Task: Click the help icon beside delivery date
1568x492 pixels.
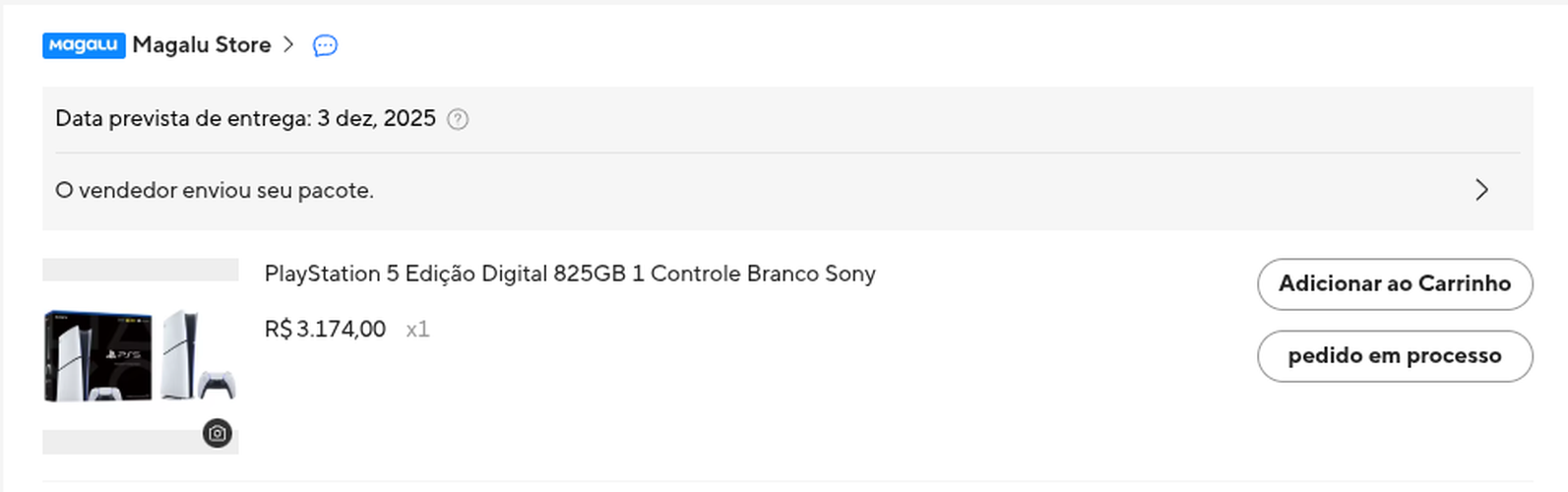Action: point(458,119)
